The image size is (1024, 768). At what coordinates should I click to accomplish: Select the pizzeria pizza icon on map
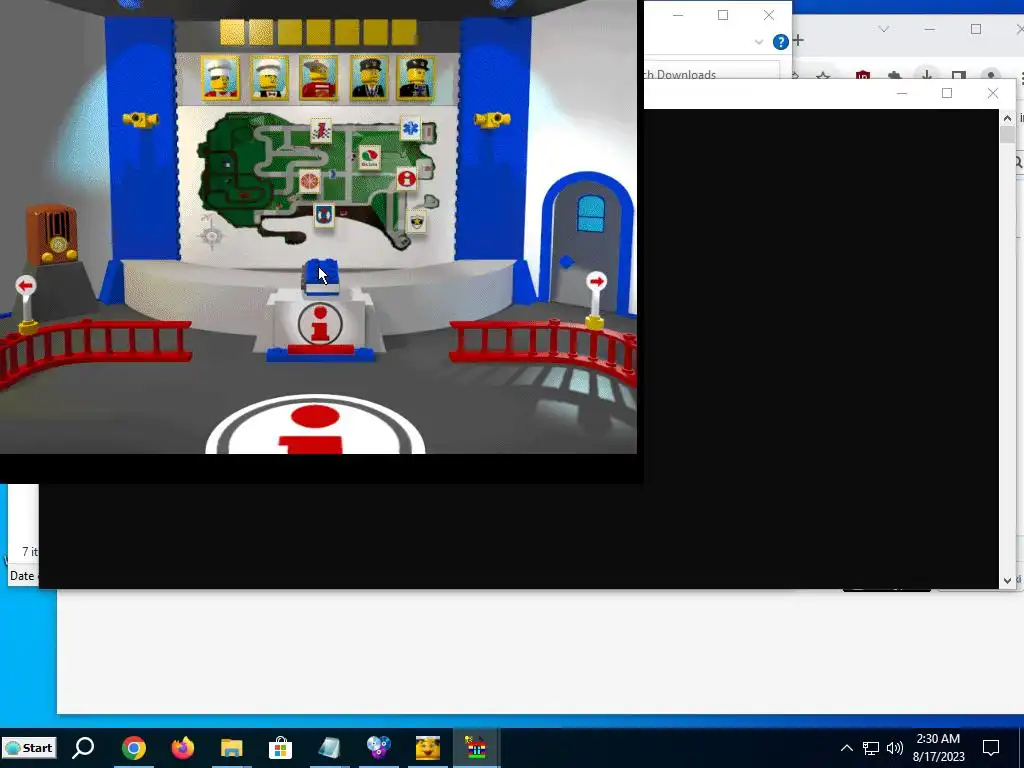(310, 181)
